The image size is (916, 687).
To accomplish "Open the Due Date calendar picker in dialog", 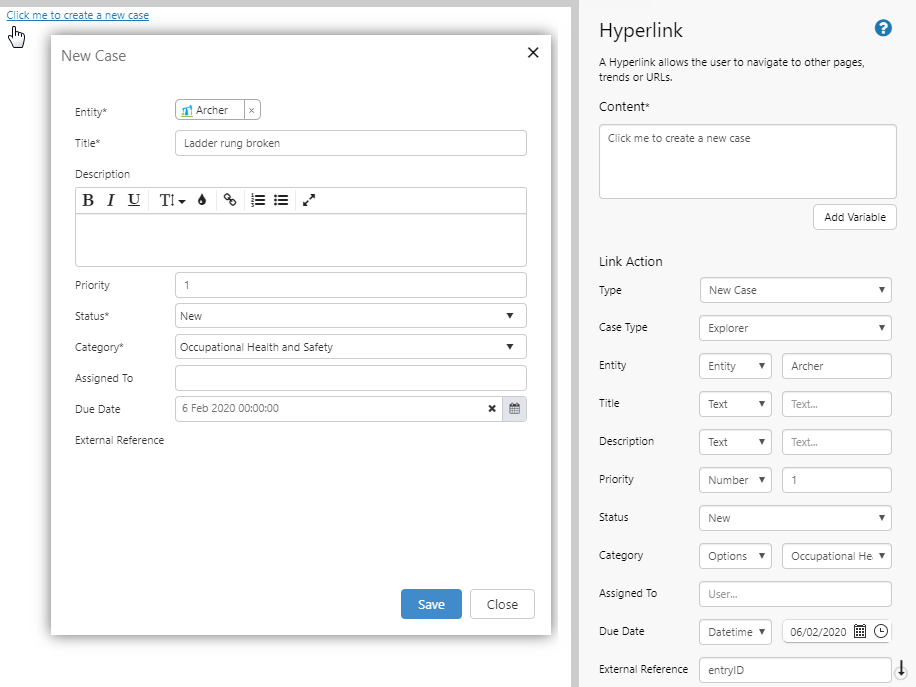I will [x=514, y=409].
